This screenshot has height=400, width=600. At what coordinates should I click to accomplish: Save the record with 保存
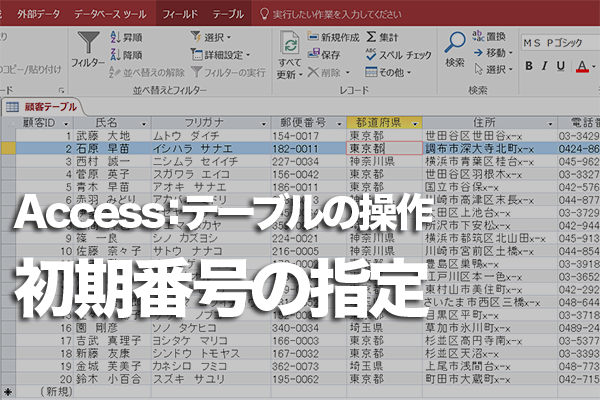coord(324,54)
